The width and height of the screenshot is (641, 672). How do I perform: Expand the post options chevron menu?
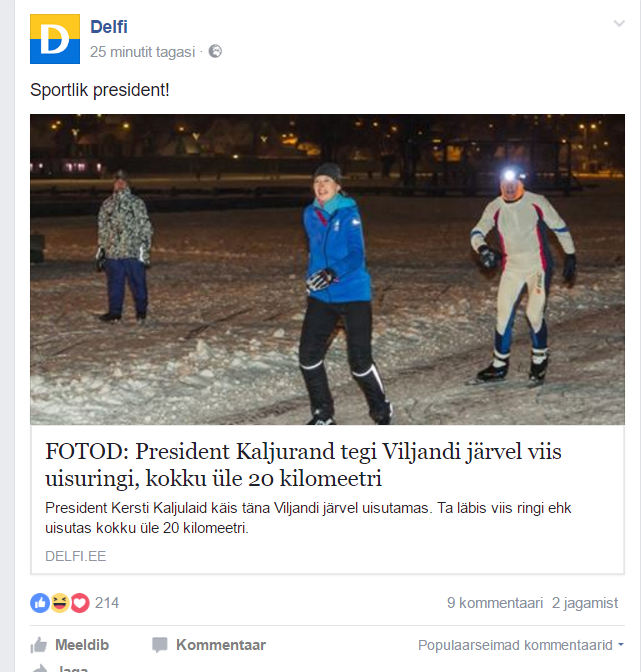tap(619, 23)
